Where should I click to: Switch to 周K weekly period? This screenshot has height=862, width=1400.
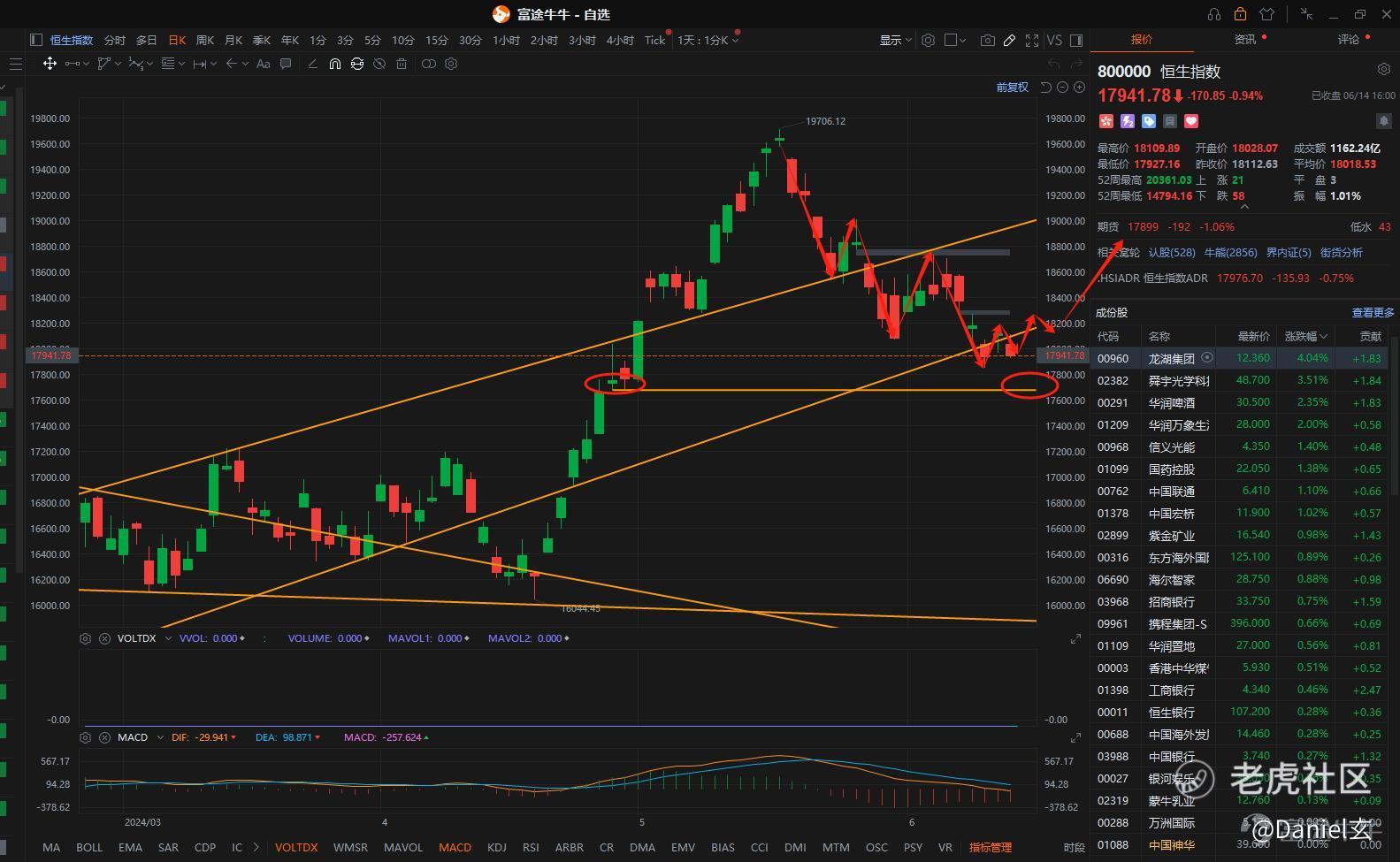(x=205, y=40)
